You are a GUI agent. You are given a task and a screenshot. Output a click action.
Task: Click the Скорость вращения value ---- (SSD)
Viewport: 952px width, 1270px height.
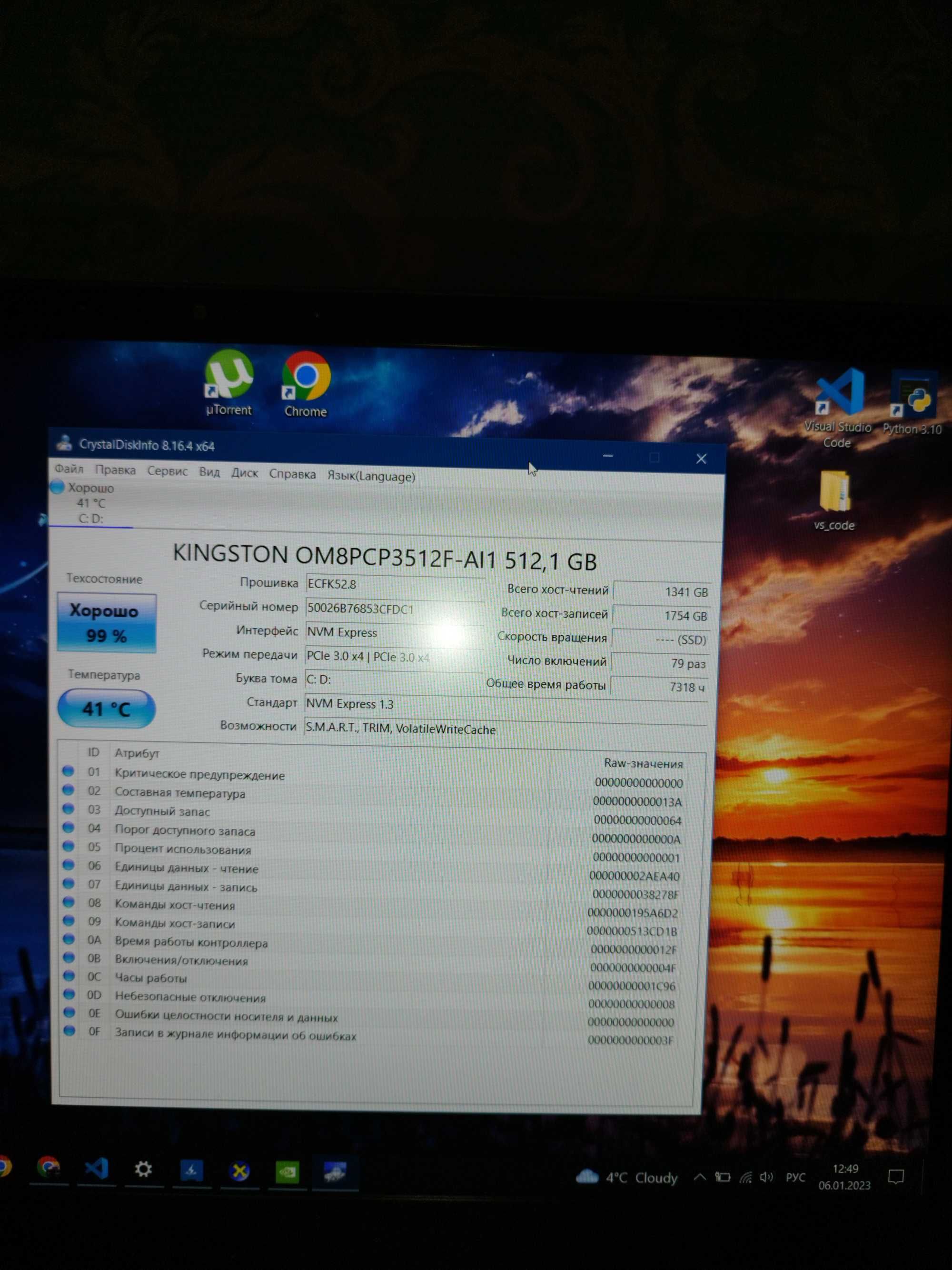pyautogui.click(x=661, y=640)
